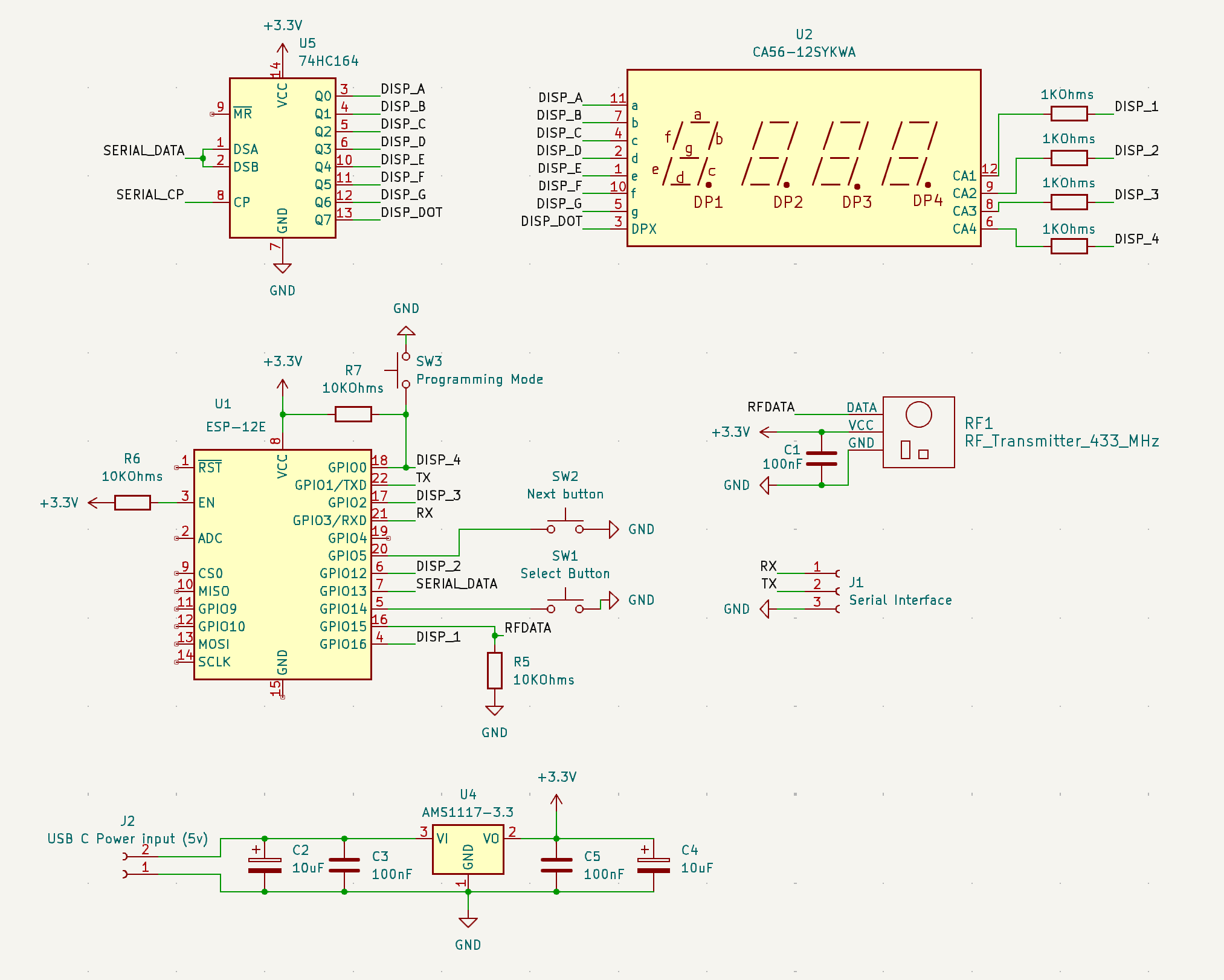1224x980 pixels.
Task: Click the GND symbol above SW3
Action: pos(406,331)
